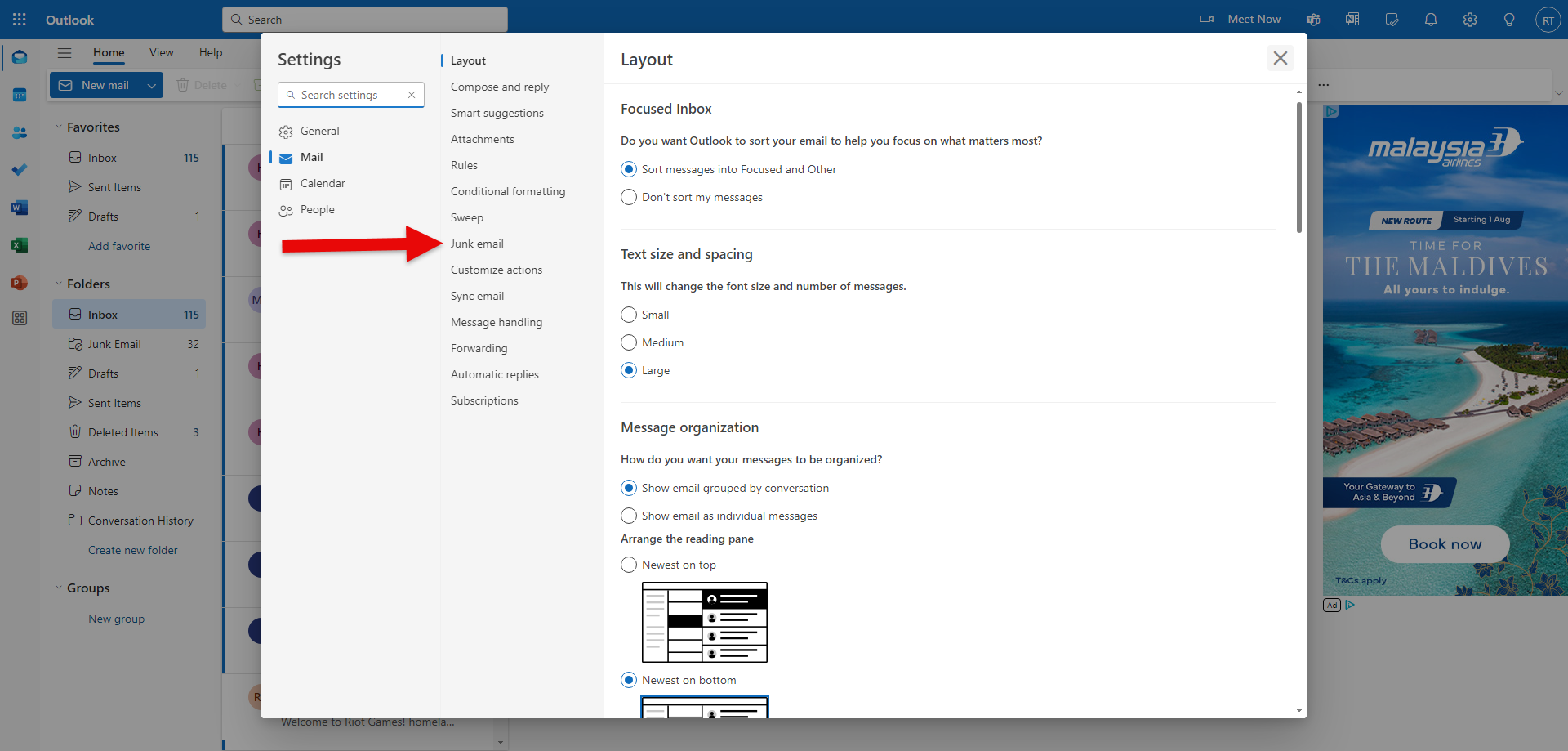The image size is (1568, 751).
Task: Collapse the Groups section
Action: pyautogui.click(x=59, y=588)
